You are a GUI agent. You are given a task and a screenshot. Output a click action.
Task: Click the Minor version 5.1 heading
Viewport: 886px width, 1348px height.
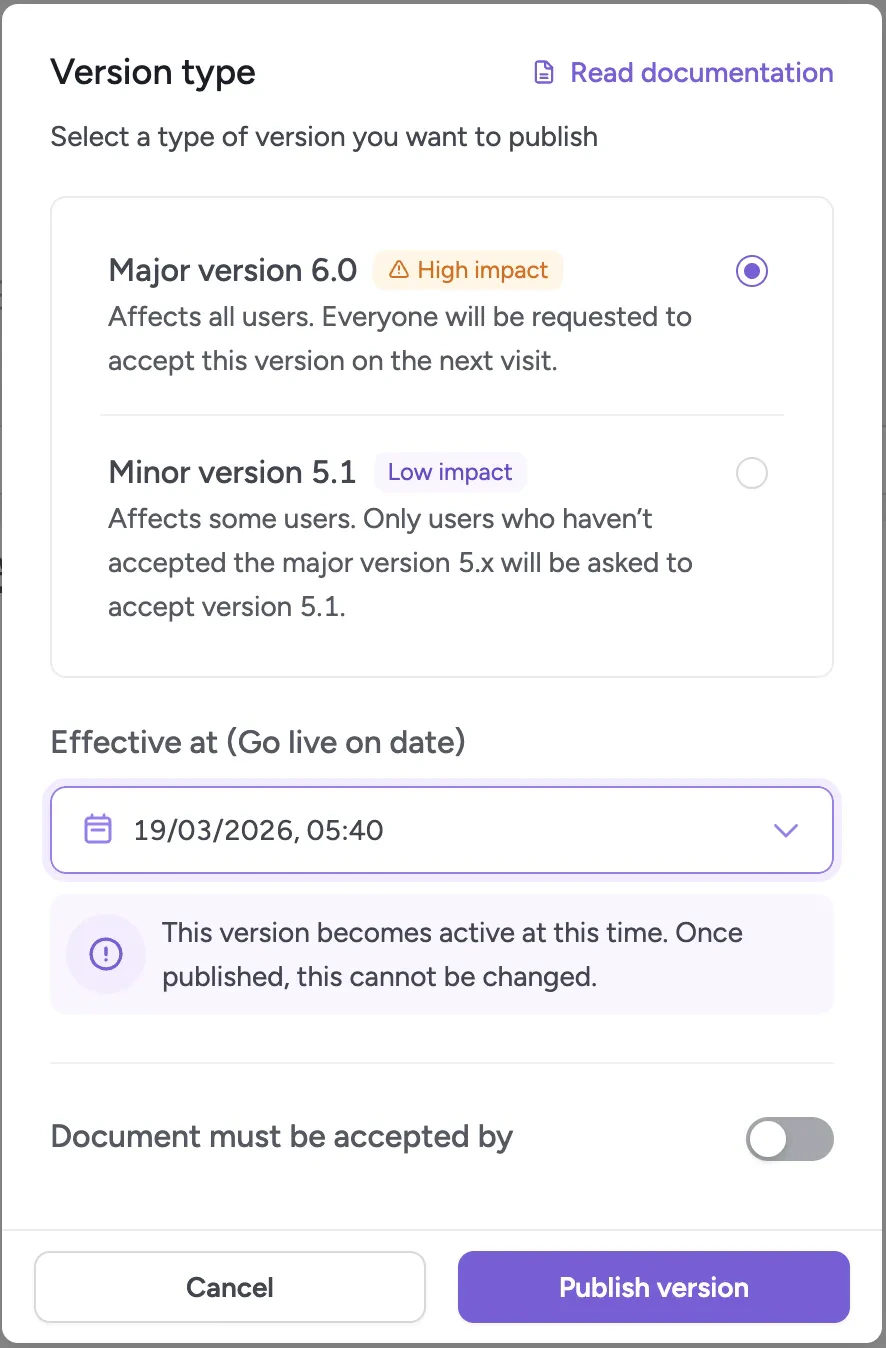[x=232, y=472]
